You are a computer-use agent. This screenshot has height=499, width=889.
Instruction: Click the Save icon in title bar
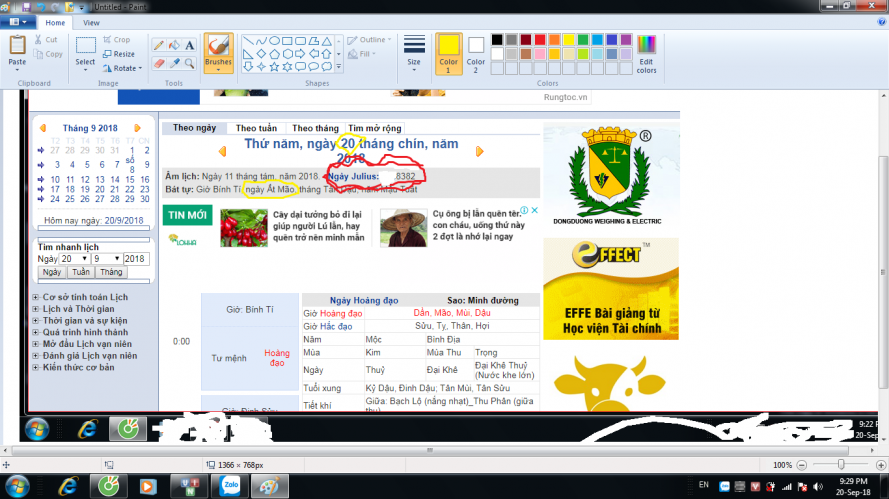[x=27, y=6]
